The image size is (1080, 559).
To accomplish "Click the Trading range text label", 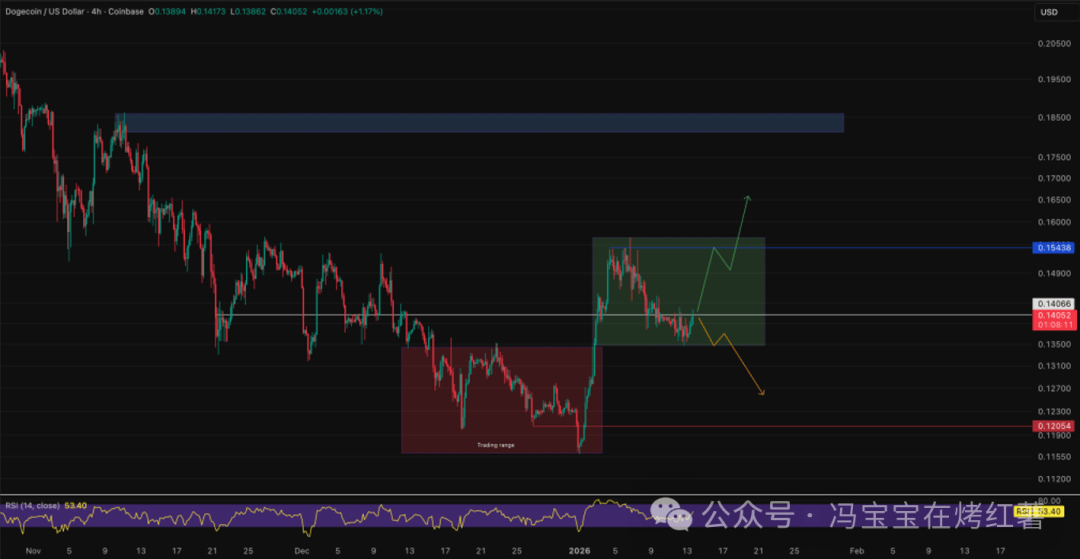I will (496, 445).
